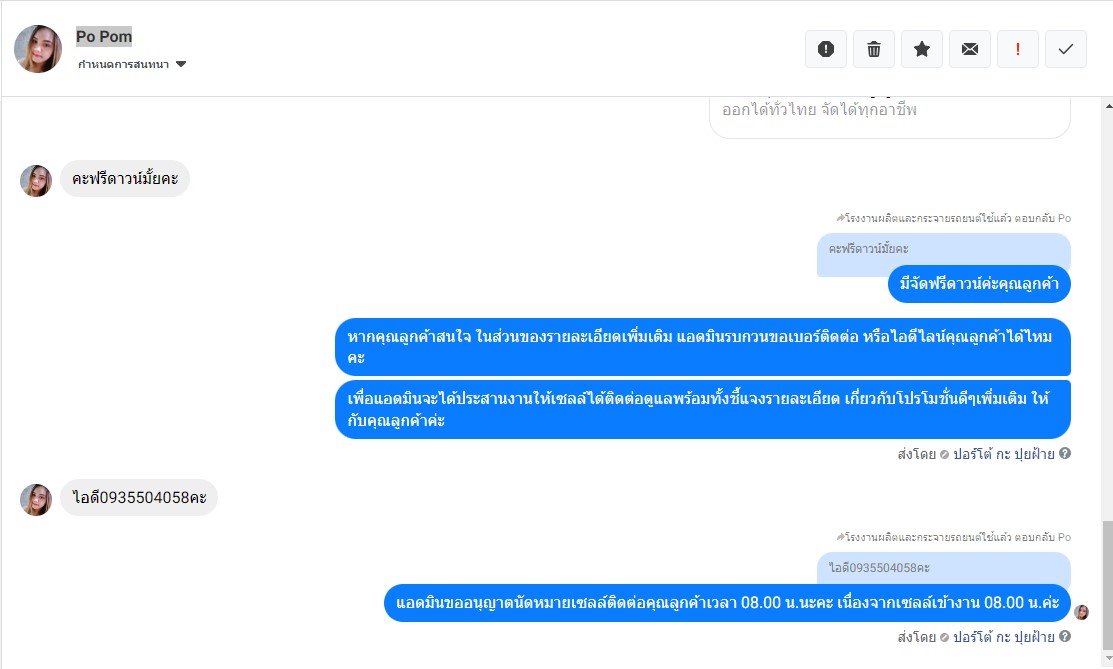Click scrollbar up arrow in chat
The image size is (1113, 669).
pyautogui.click(x=1108, y=106)
